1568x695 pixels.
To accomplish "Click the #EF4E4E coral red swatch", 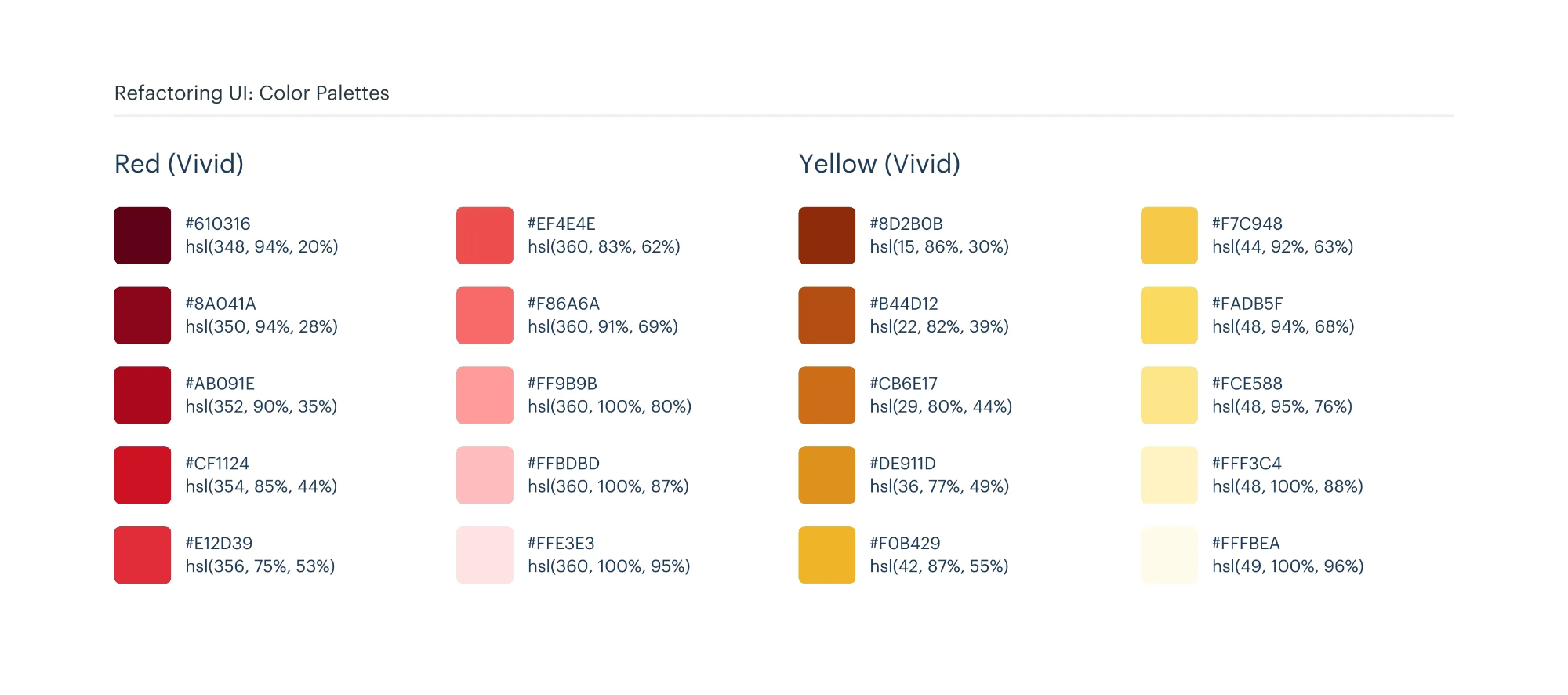I will (x=485, y=235).
